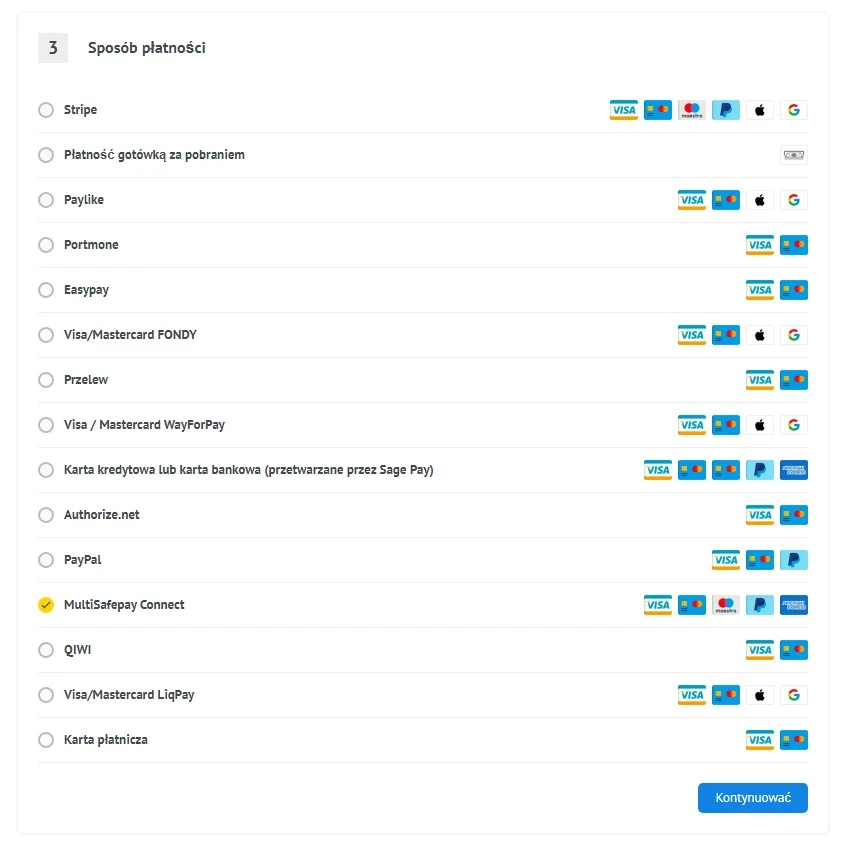Click the Google Pay icon in the FONDY row
The height and width of the screenshot is (849, 849).
pyautogui.click(x=794, y=335)
